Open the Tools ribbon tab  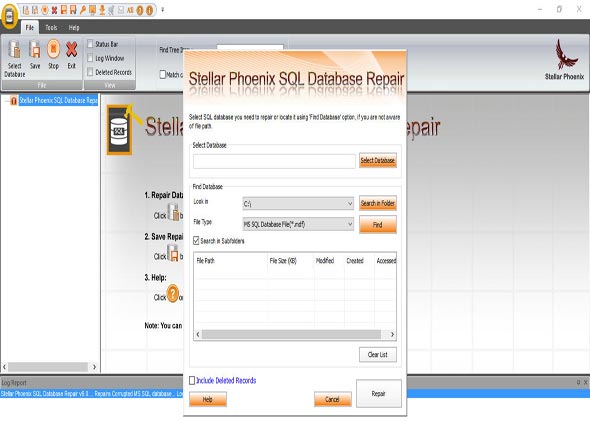coord(51,27)
